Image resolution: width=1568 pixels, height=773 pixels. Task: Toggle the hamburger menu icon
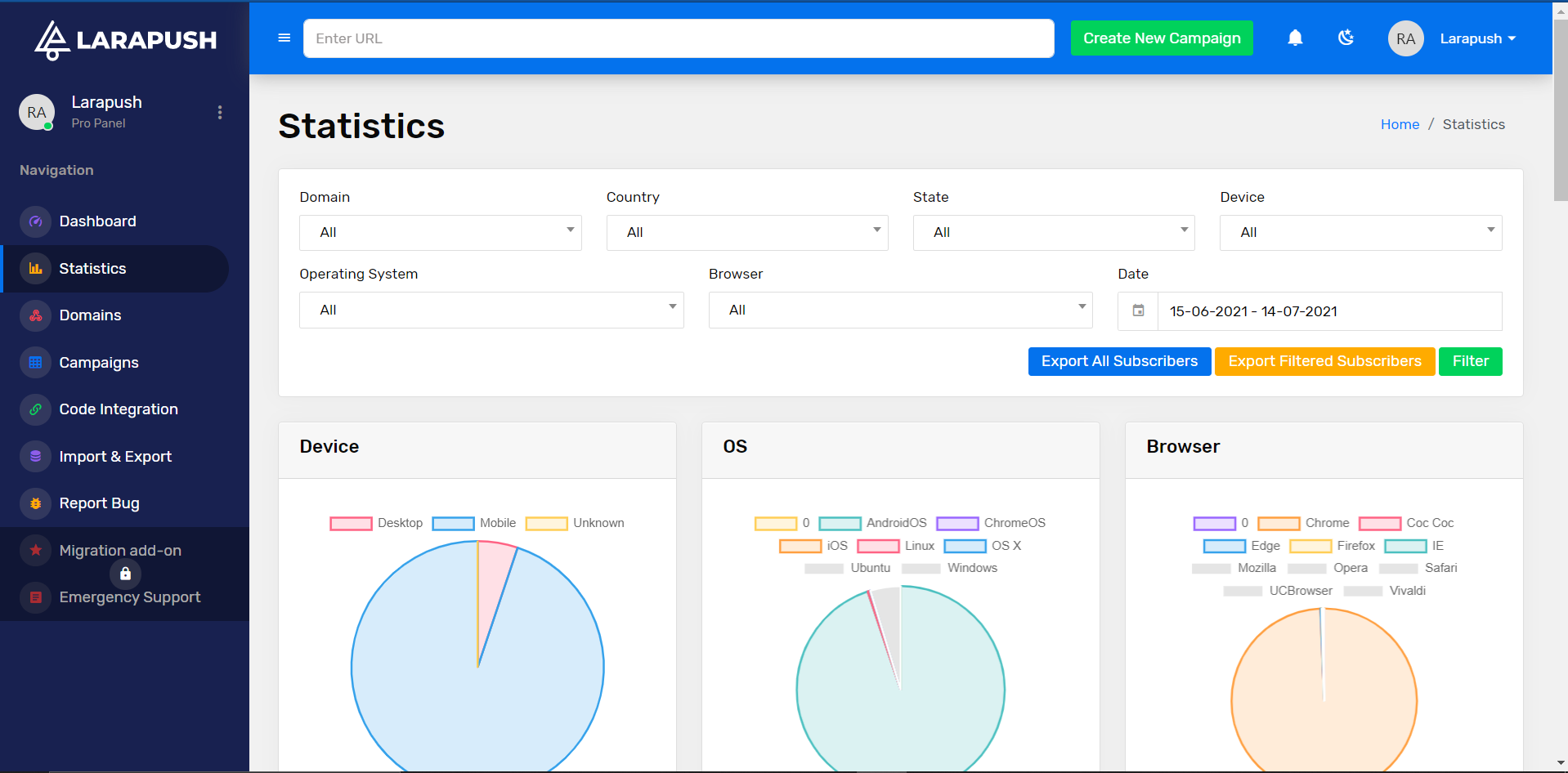284,38
